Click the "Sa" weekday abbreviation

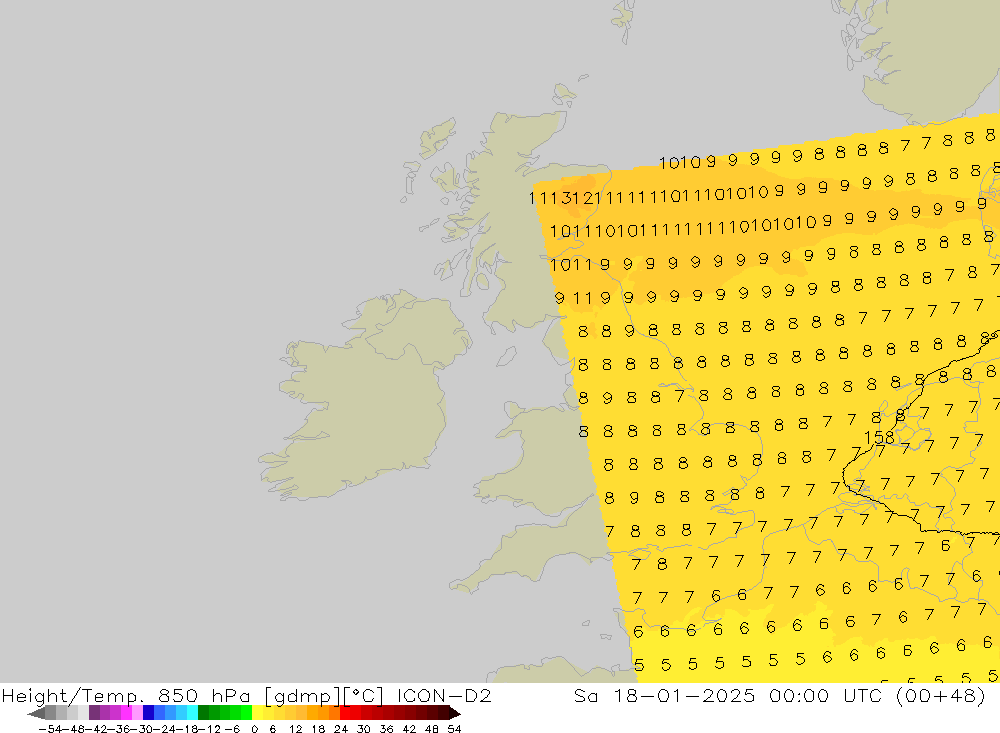pyautogui.click(x=585, y=695)
